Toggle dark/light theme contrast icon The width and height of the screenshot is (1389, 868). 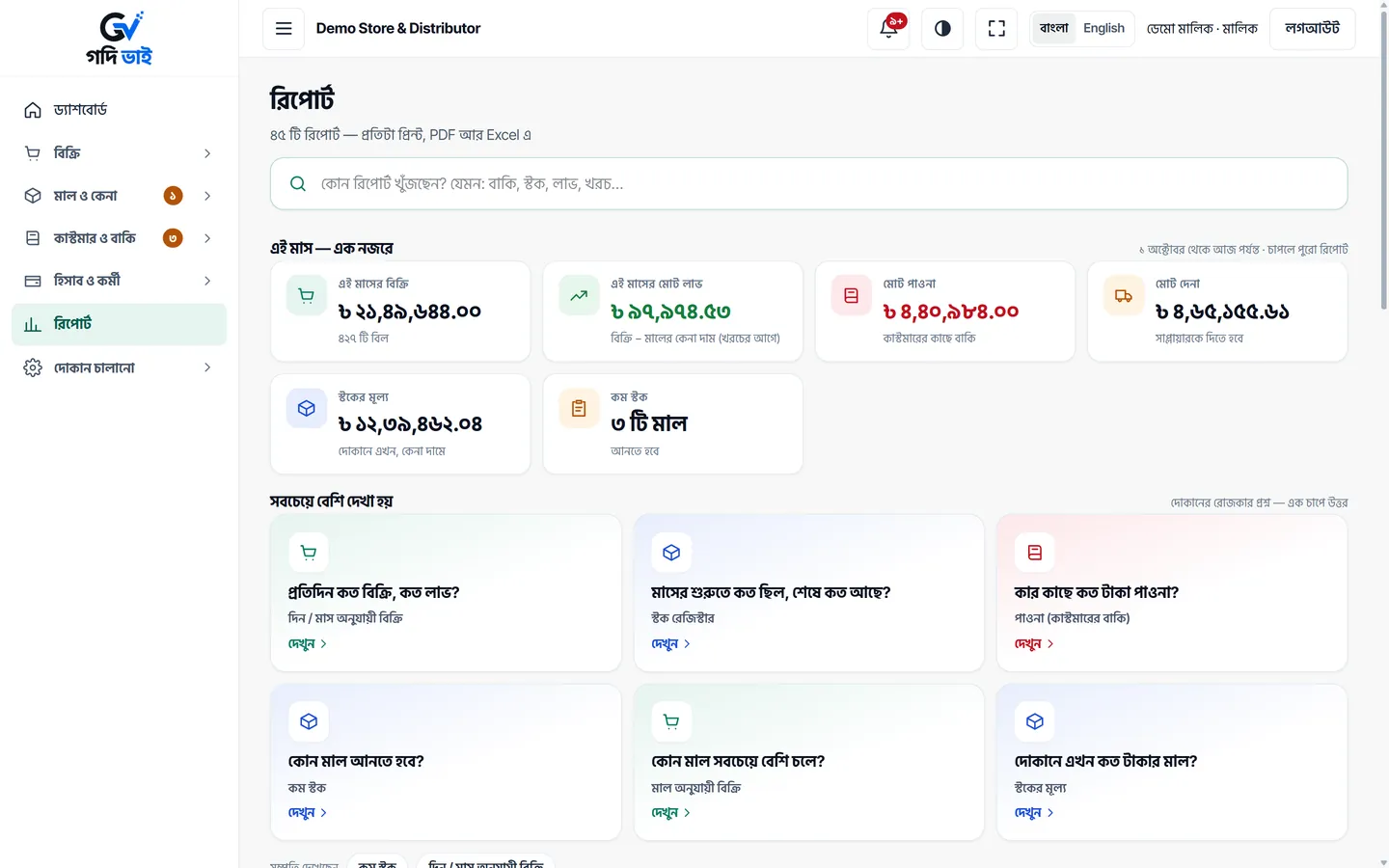coord(942,29)
